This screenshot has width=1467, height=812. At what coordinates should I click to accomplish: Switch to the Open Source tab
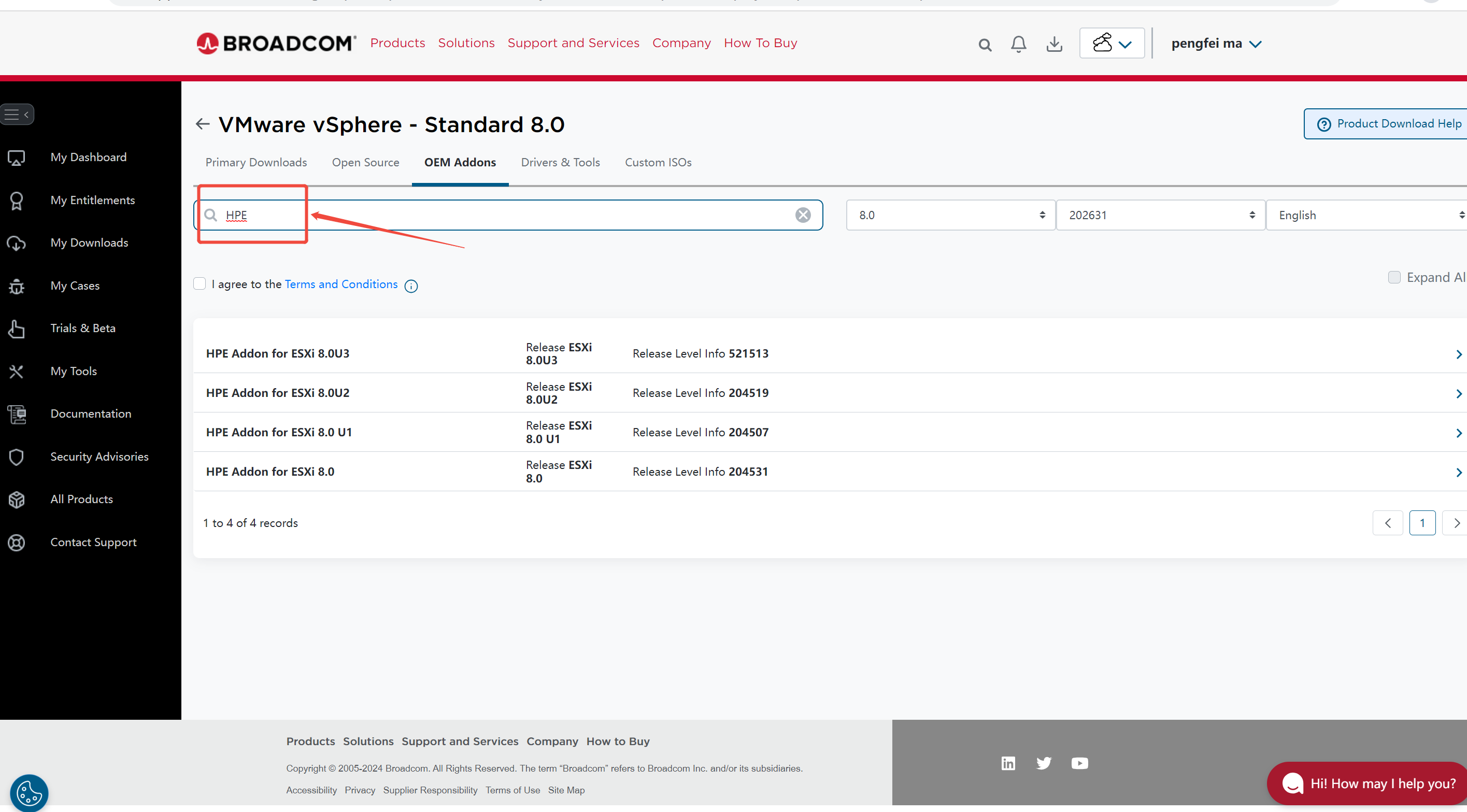(x=366, y=162)
